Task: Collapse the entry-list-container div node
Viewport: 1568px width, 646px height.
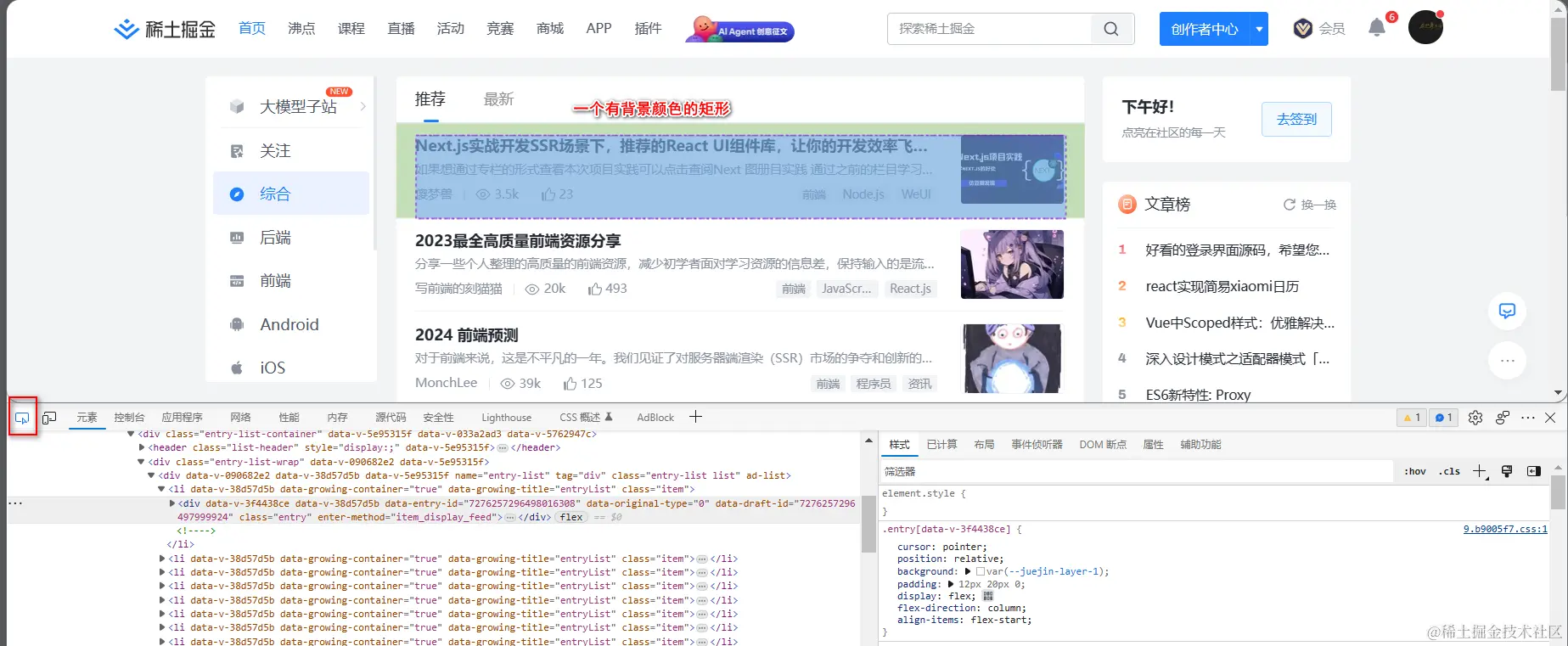Action: 131,434
